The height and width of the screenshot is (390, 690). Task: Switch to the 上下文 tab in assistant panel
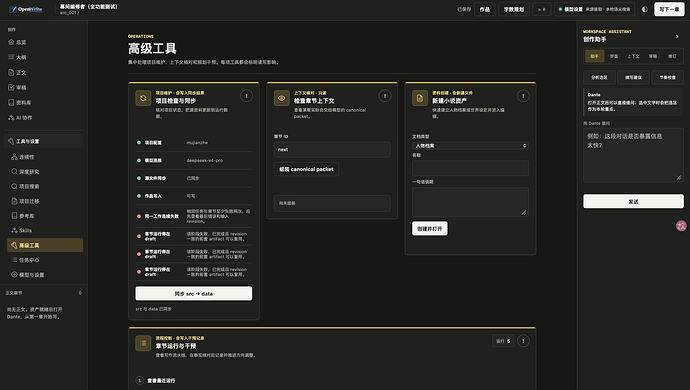[633, 56]
